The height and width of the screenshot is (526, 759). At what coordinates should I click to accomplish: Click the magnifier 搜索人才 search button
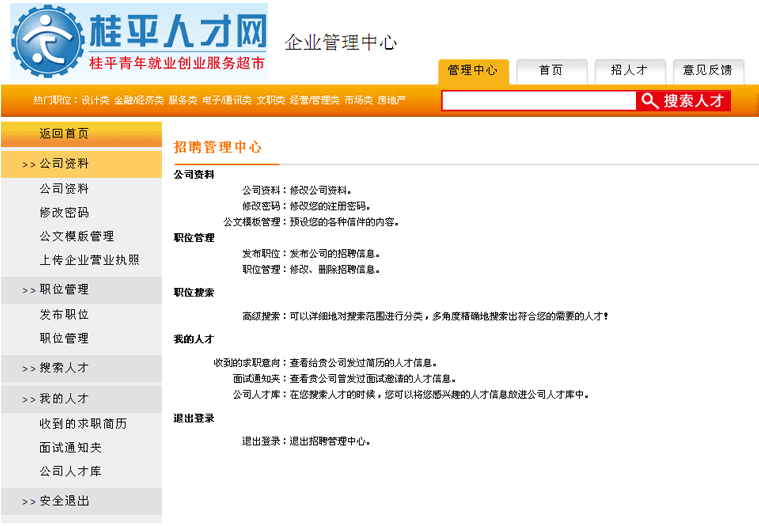click(684, 101)
